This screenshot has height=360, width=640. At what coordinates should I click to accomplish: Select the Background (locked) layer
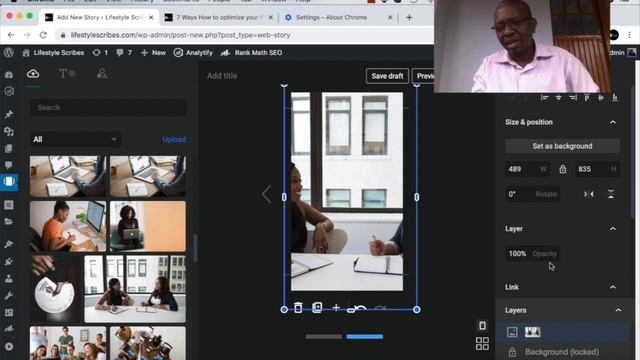(x=562, y=352)
